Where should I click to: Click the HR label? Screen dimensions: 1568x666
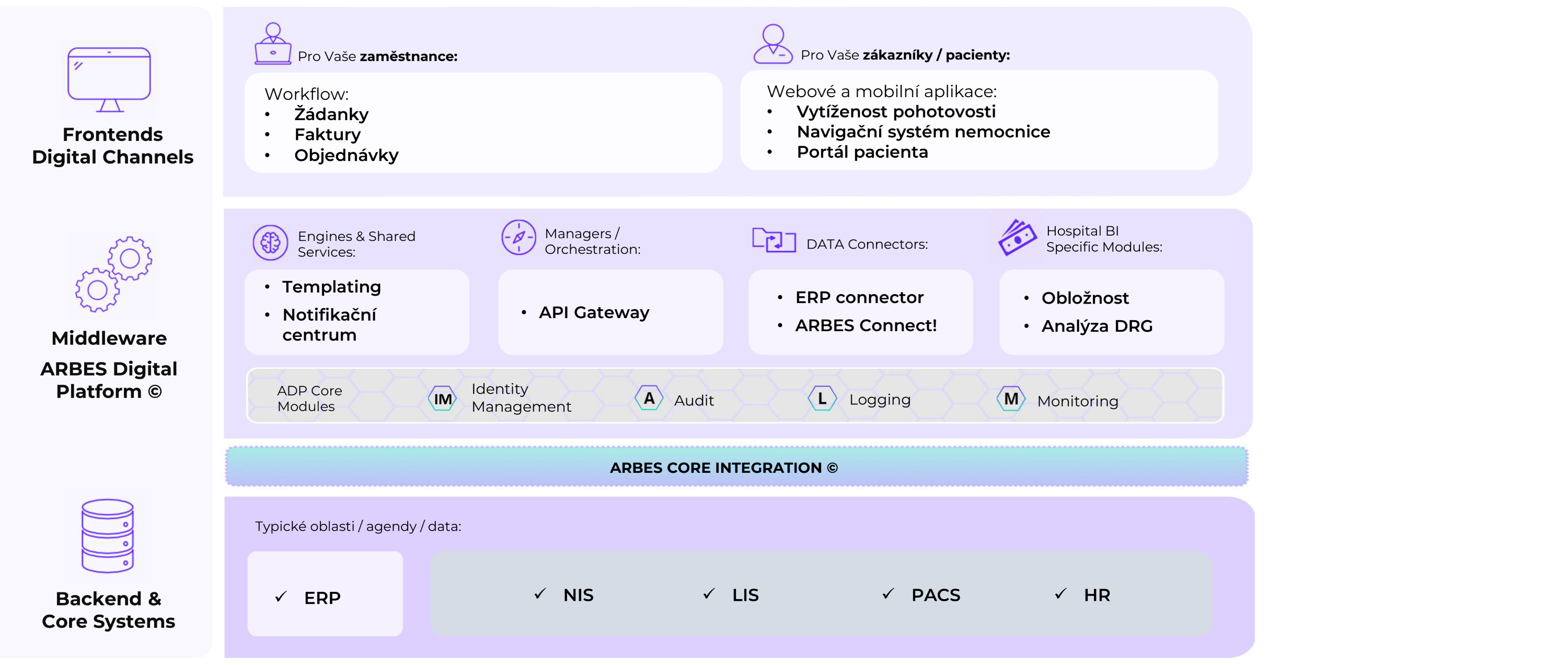(x=1097, y=595)
